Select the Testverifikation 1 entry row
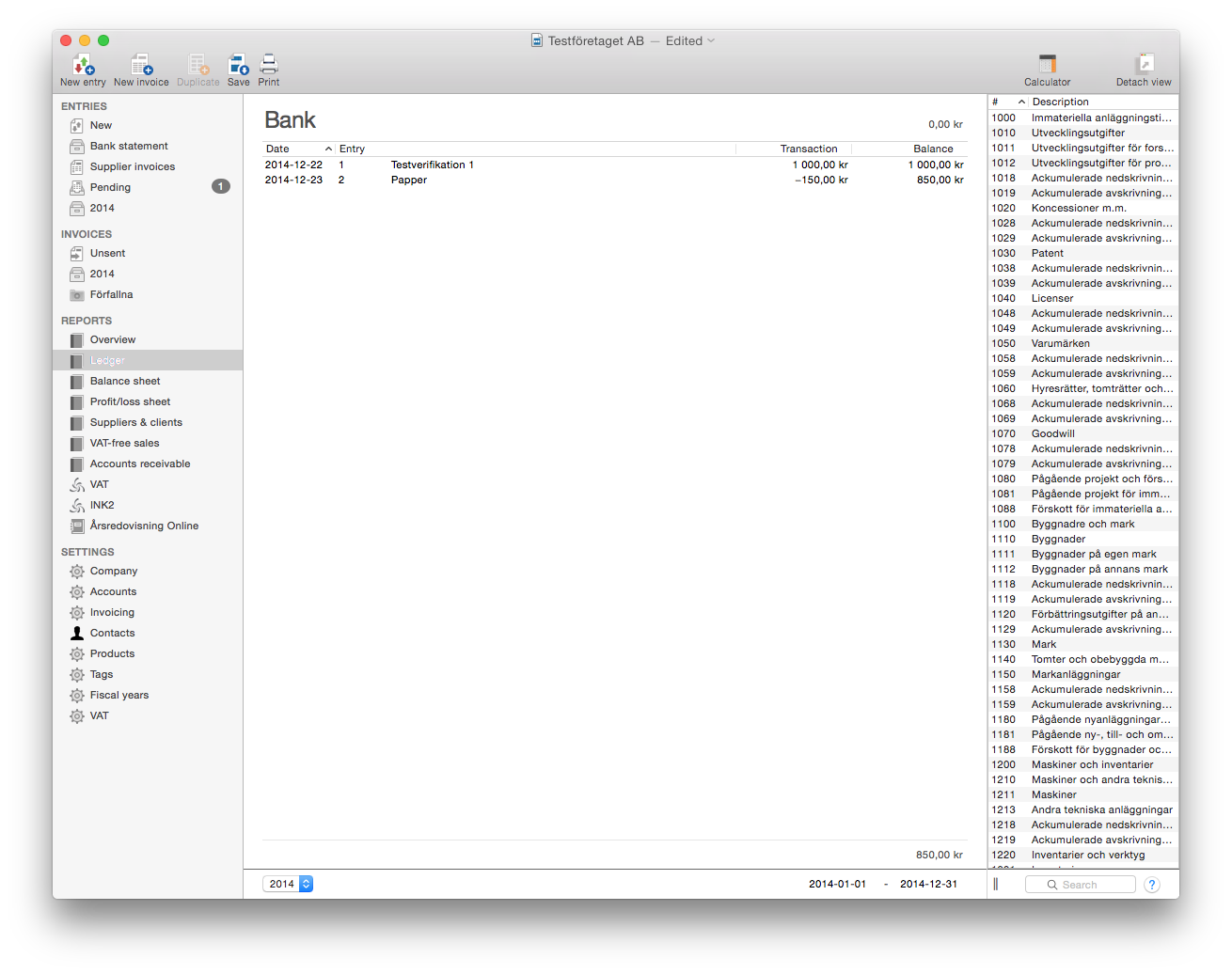This screenshot has height=974, width=1232. pyautogui.click(x=615, y=165)
